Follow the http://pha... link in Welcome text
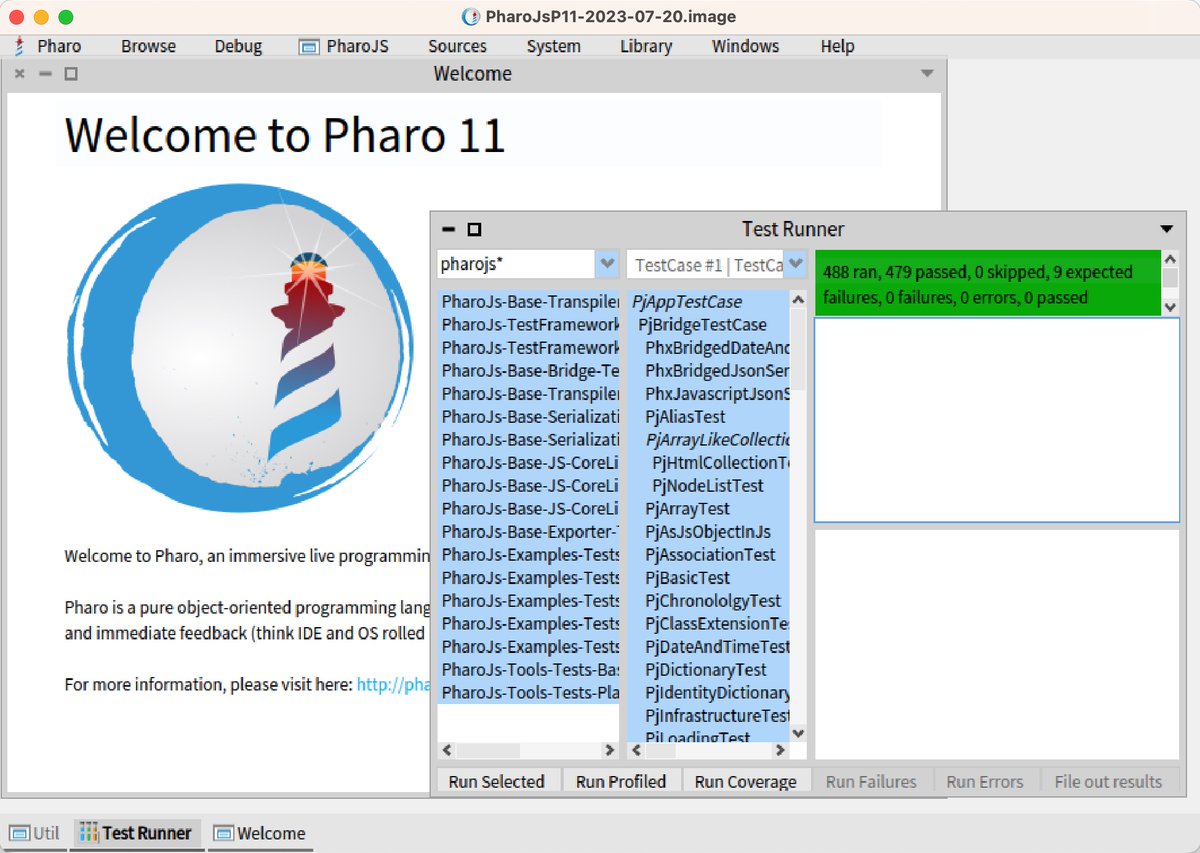 [x=394, y=685]
